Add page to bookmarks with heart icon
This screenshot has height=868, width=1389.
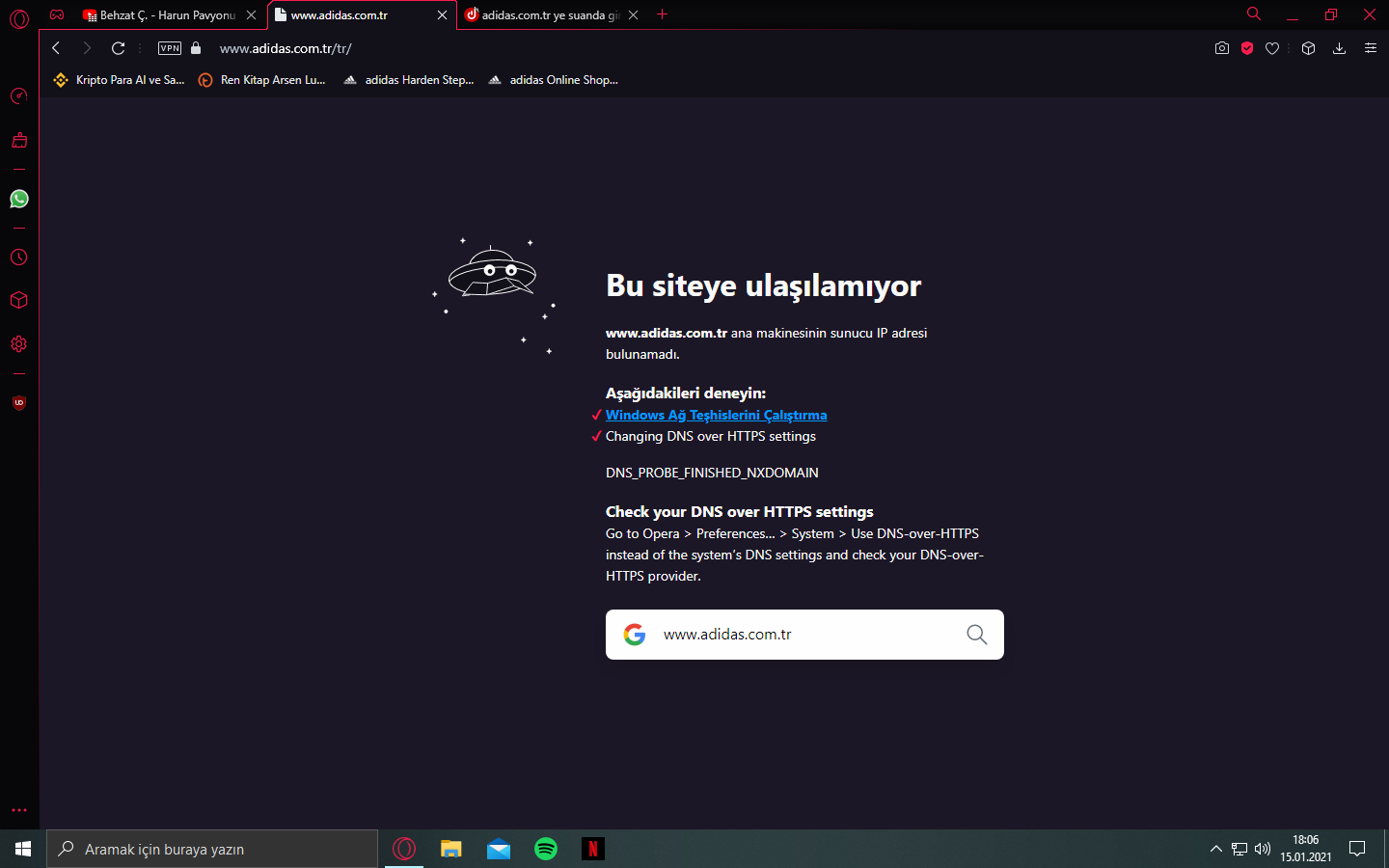pyautogui.click(x=1272, y=48)
